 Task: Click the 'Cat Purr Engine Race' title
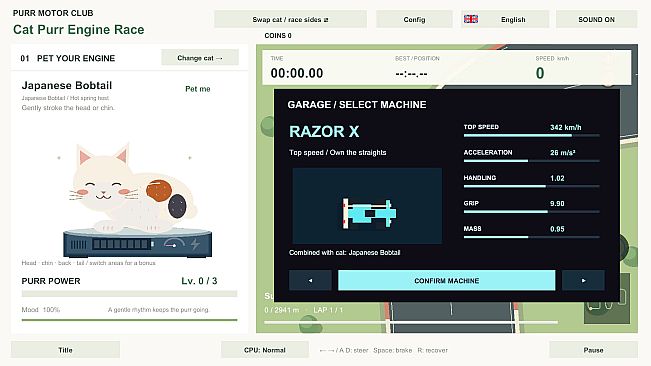pyautogui.click(x=78, y=29)
